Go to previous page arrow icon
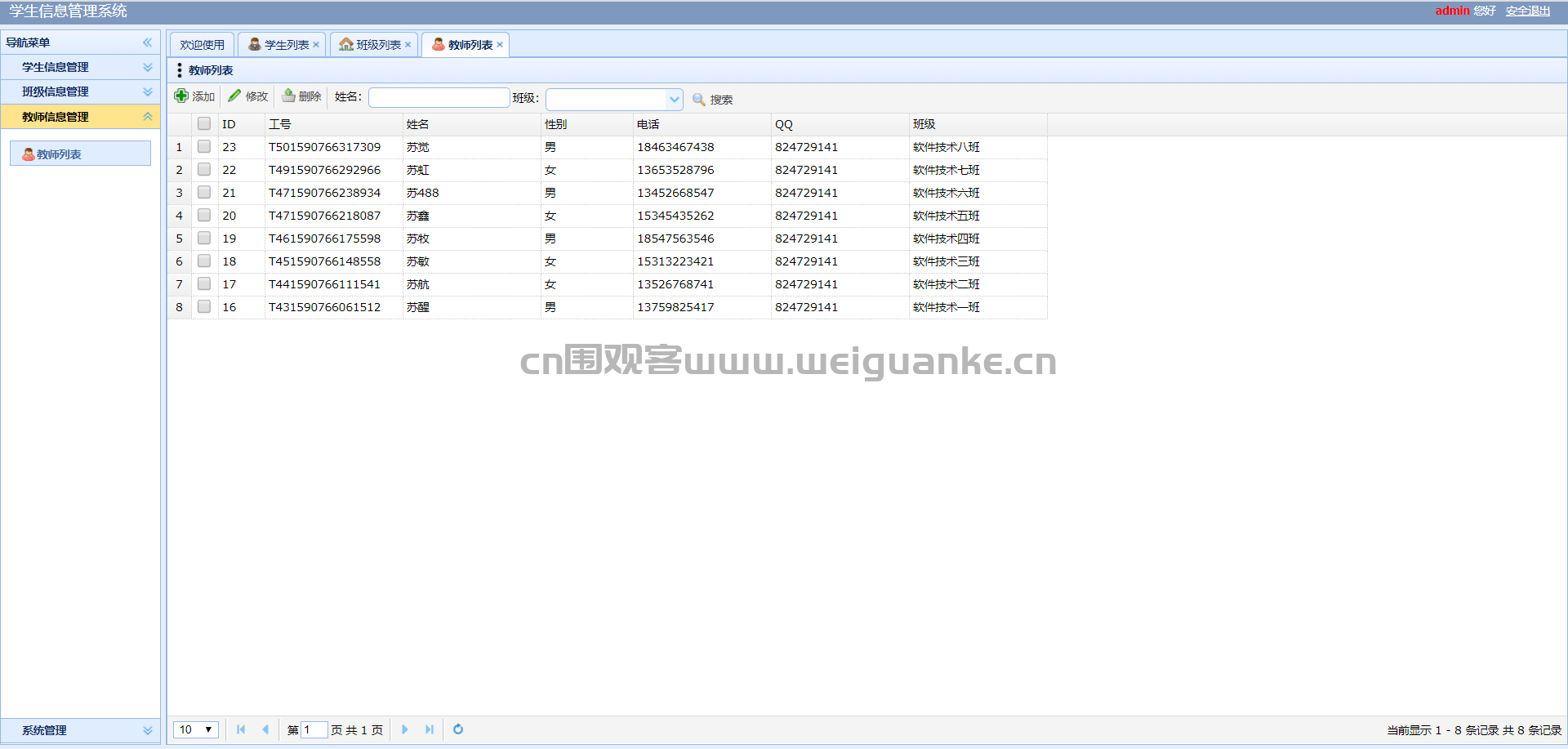Image resolution: width=1568 pixels, height=749 pixels. pyautogui.click(x=265, y=729)
